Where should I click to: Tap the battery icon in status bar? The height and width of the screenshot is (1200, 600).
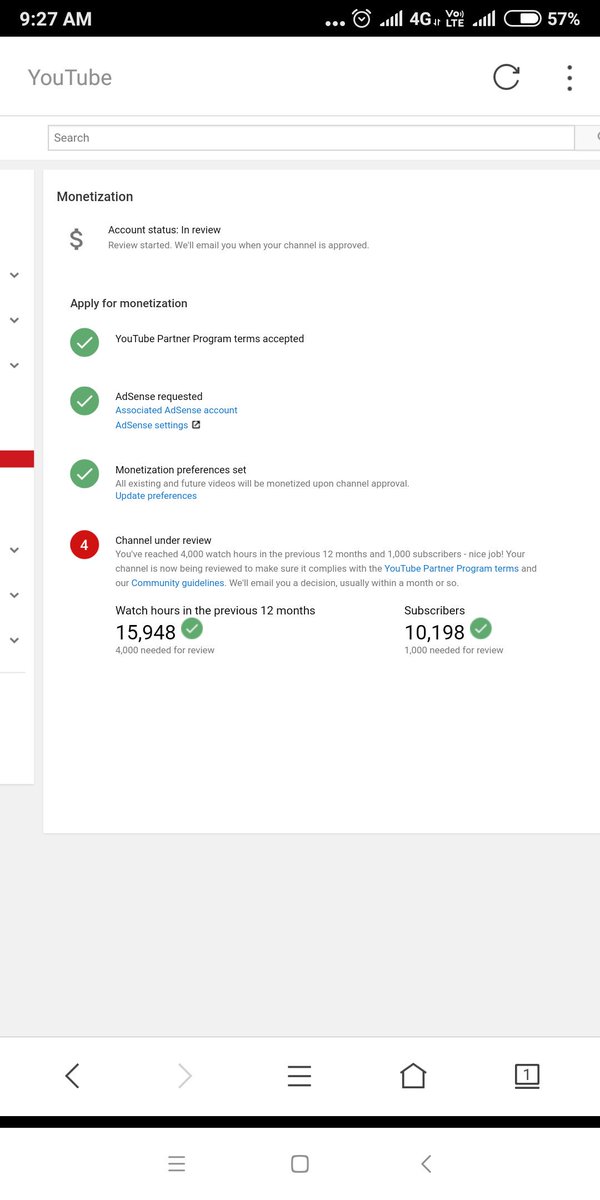(522, 18)
